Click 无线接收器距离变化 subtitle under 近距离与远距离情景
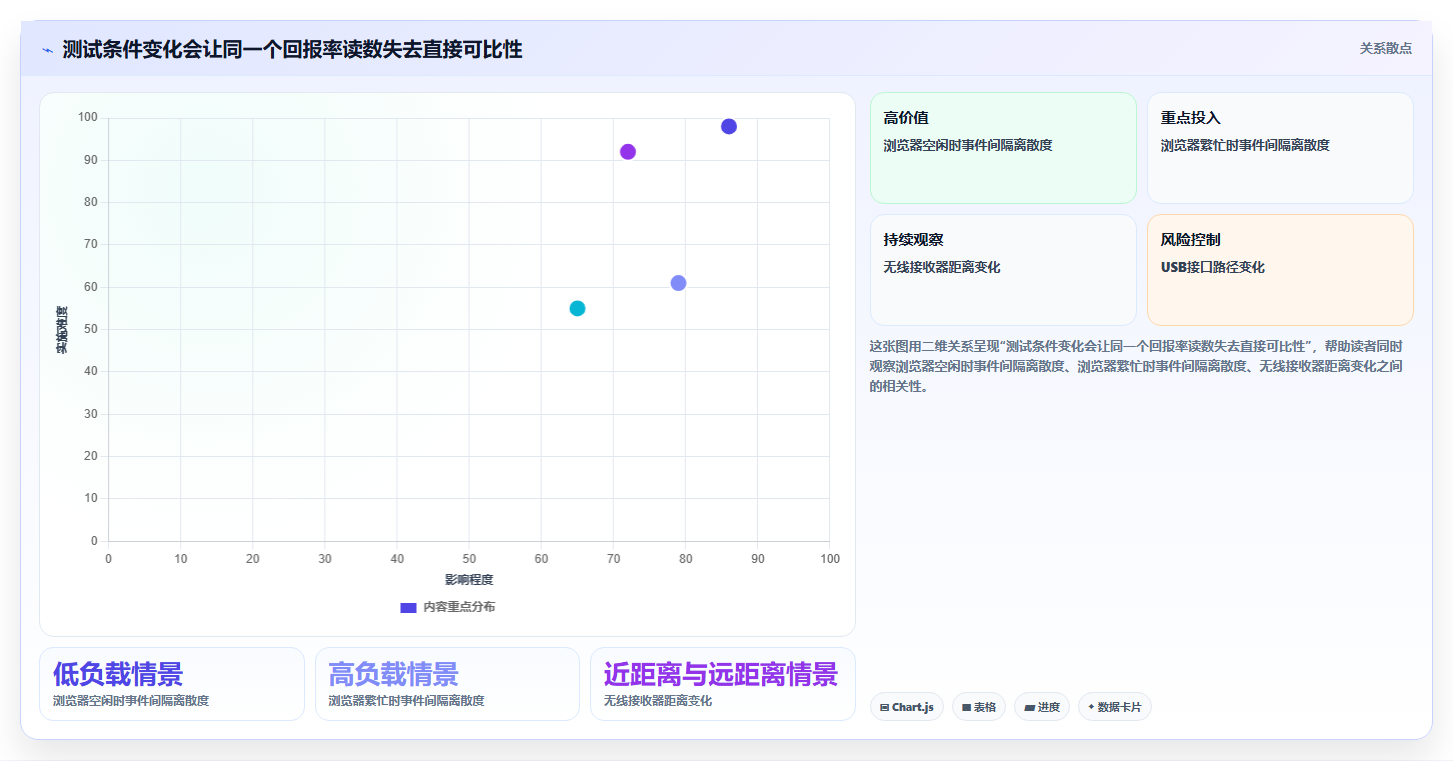This screenshot has width=1453, height=761. (x=658, y=701)
